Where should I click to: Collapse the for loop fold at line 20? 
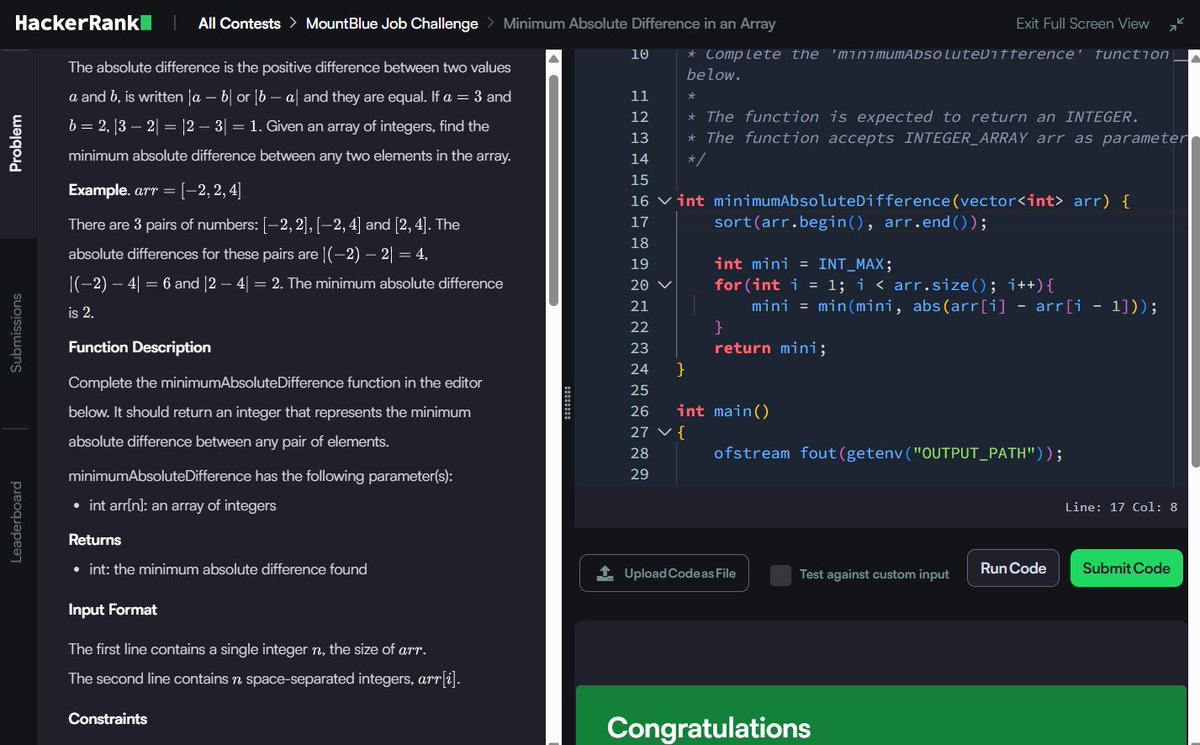(x=665, y=285)
